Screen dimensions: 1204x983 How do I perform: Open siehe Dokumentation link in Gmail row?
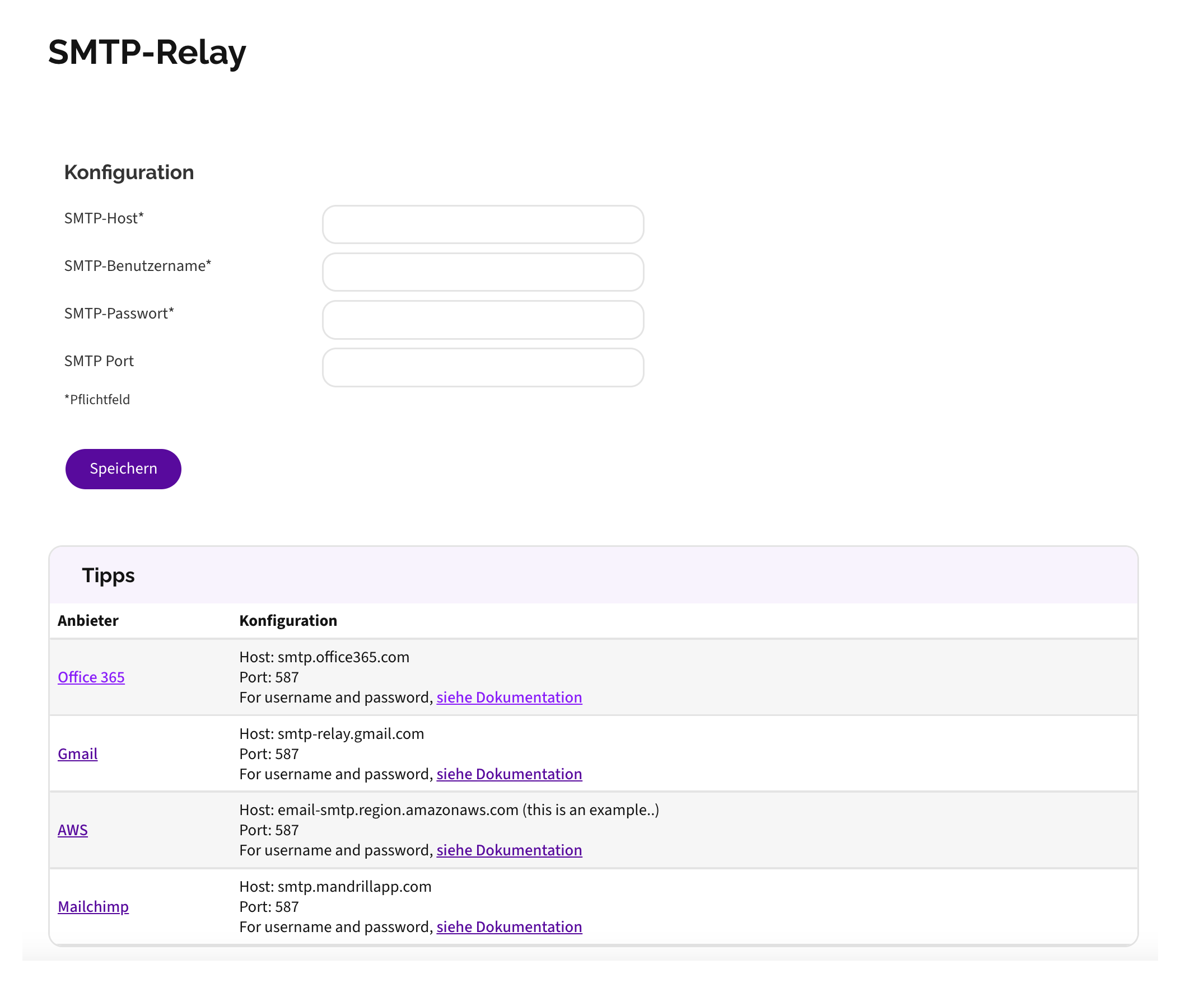click(509, 774)
